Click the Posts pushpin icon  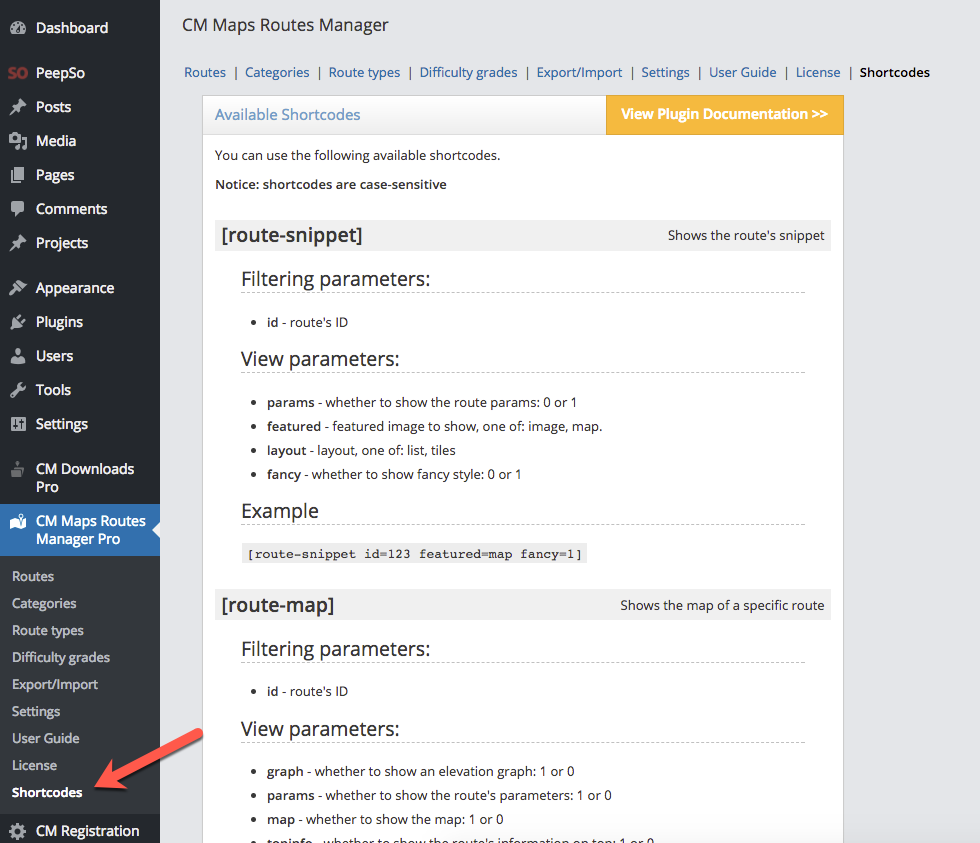tap(18, 107)
